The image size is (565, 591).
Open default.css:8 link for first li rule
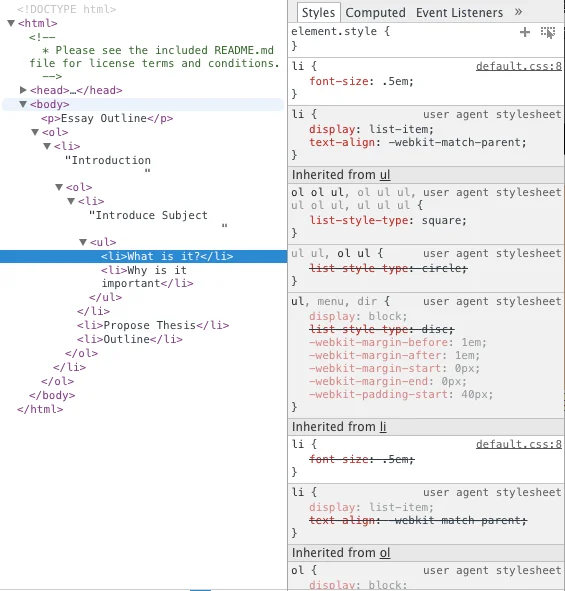click(x=519, y=66)
